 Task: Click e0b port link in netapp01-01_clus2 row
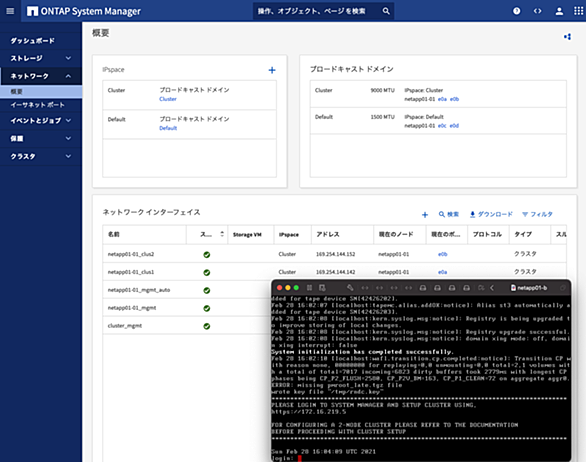coord(442,254)
